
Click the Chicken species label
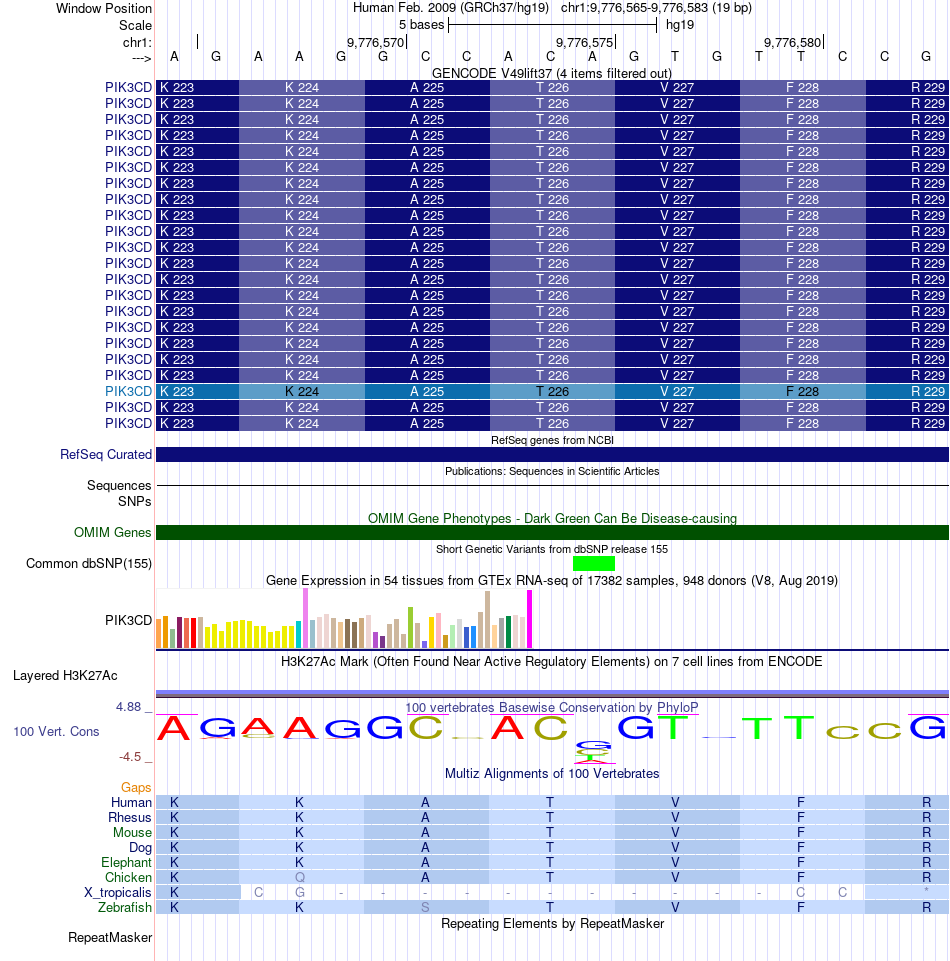[128, 878]
